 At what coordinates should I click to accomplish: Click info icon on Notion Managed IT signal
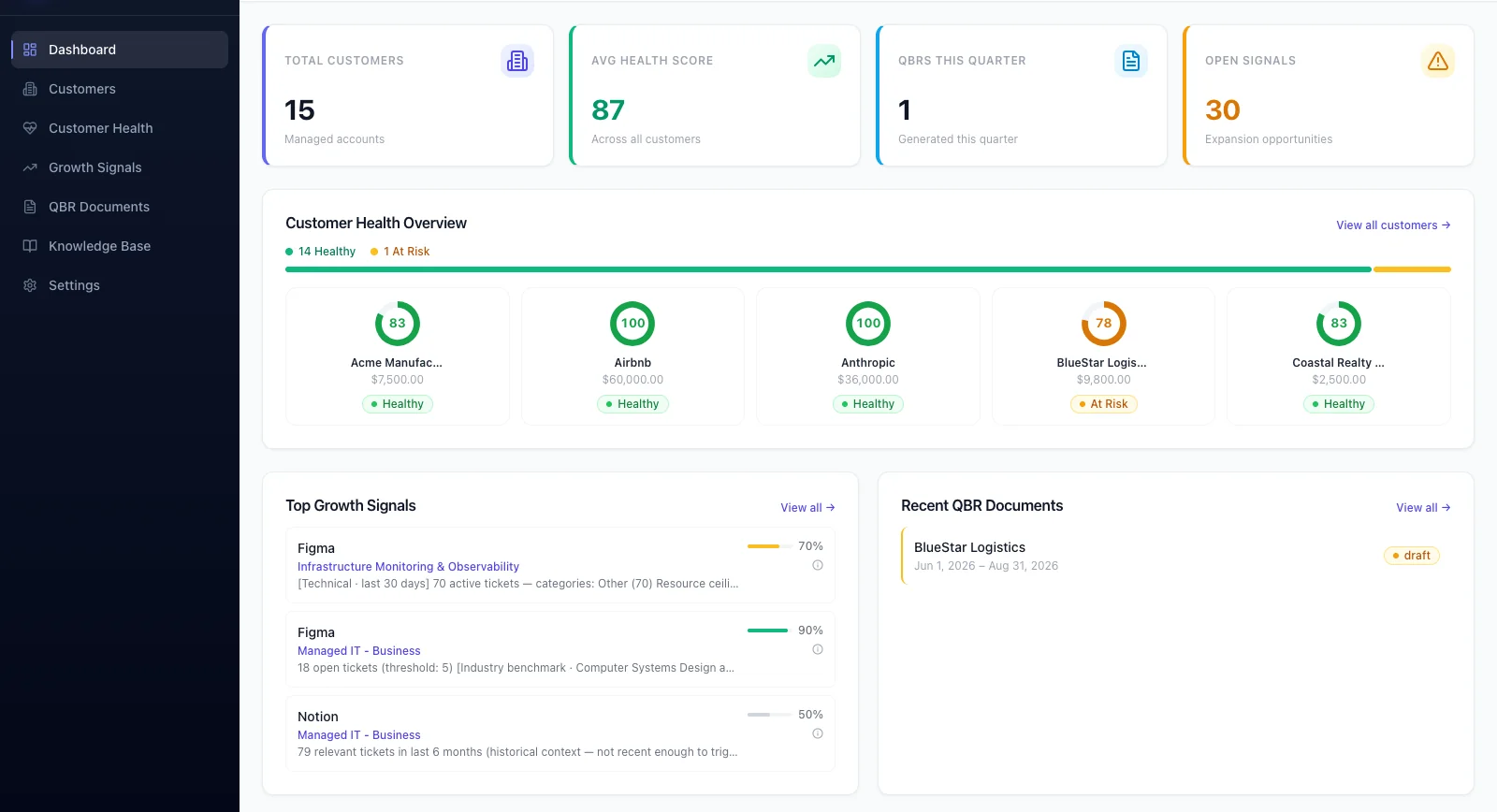[818, 733]
